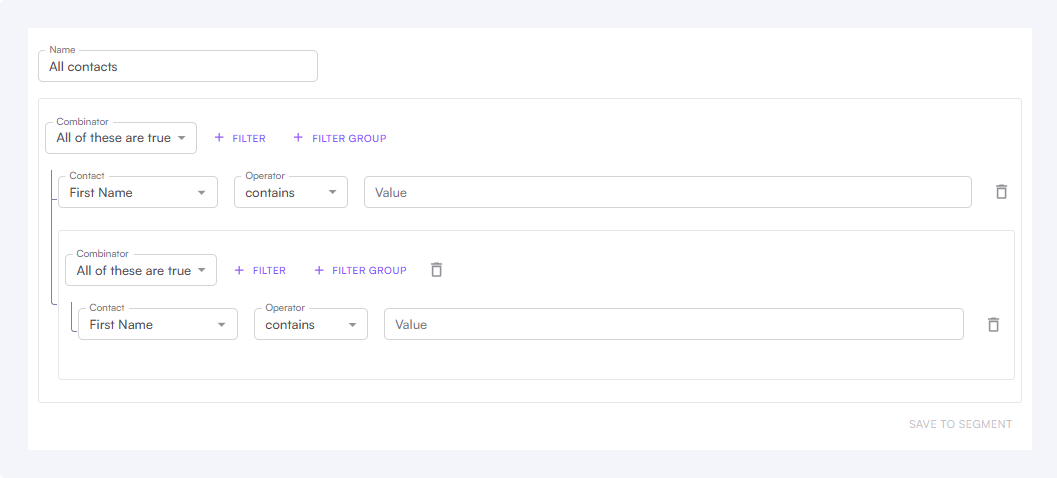Open the nested filter's Operator dropdown
1057x478 pixels.
311,324
